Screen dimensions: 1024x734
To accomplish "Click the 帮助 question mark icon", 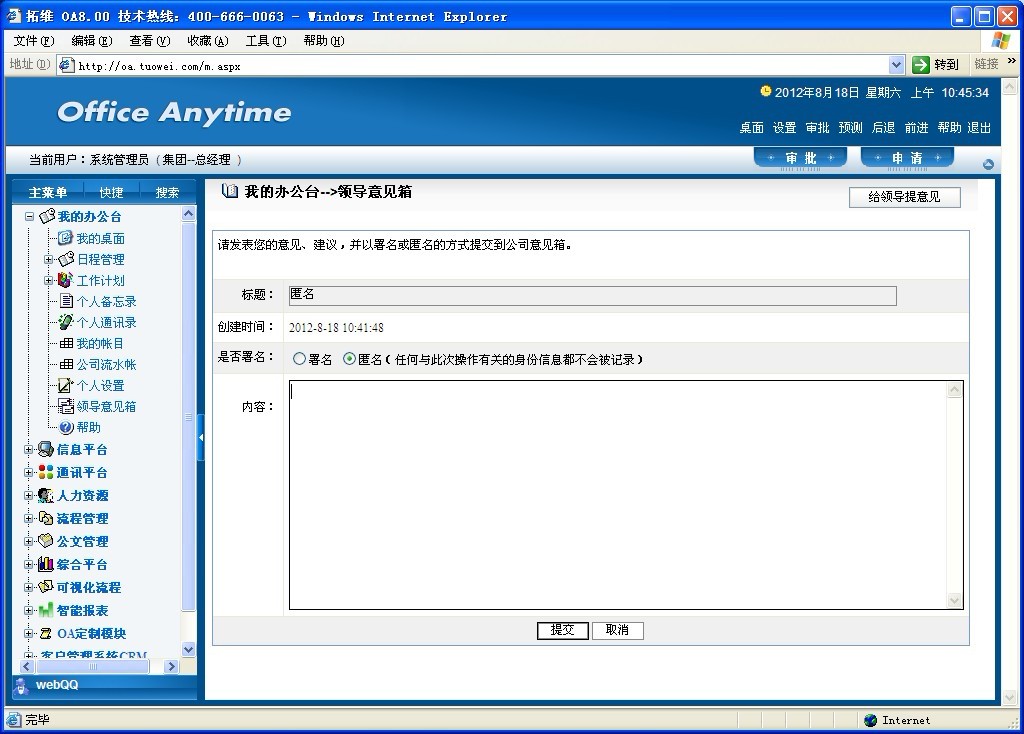I will (x=66, y=427).
